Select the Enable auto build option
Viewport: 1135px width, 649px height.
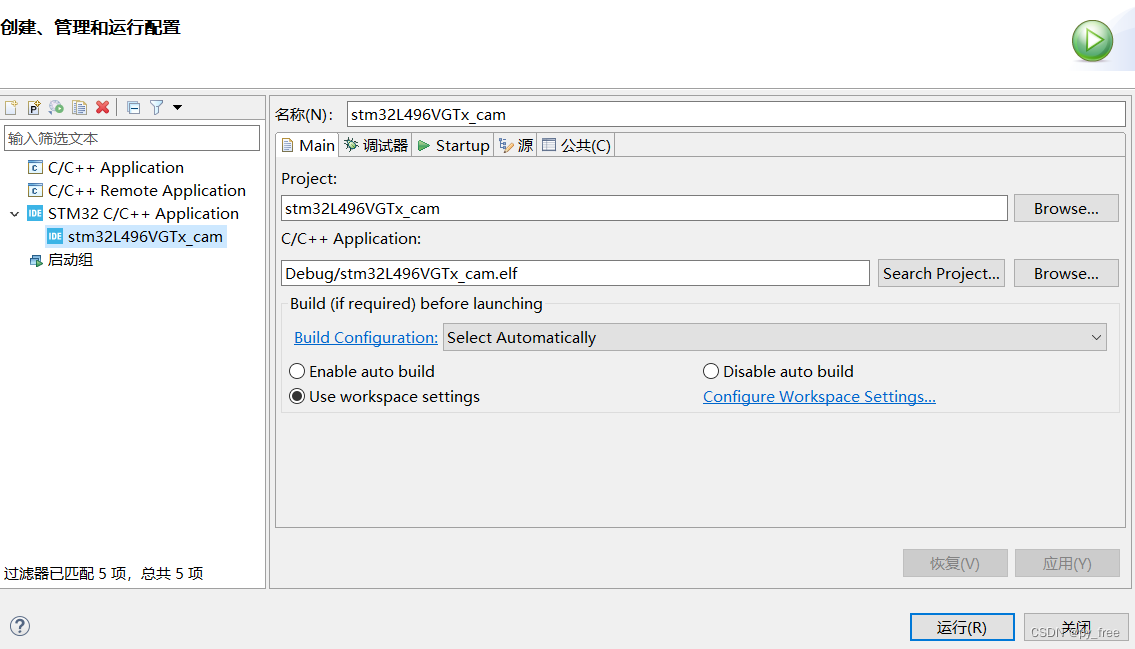pyautogui.click(x=297, y=372)
